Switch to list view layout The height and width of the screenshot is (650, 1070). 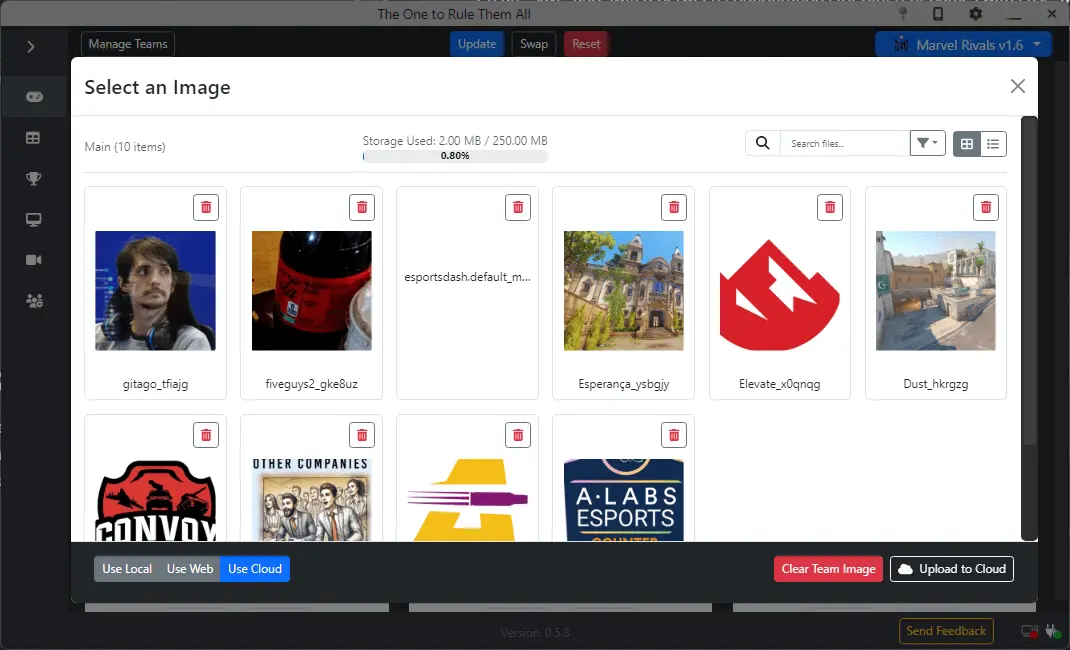993,144
